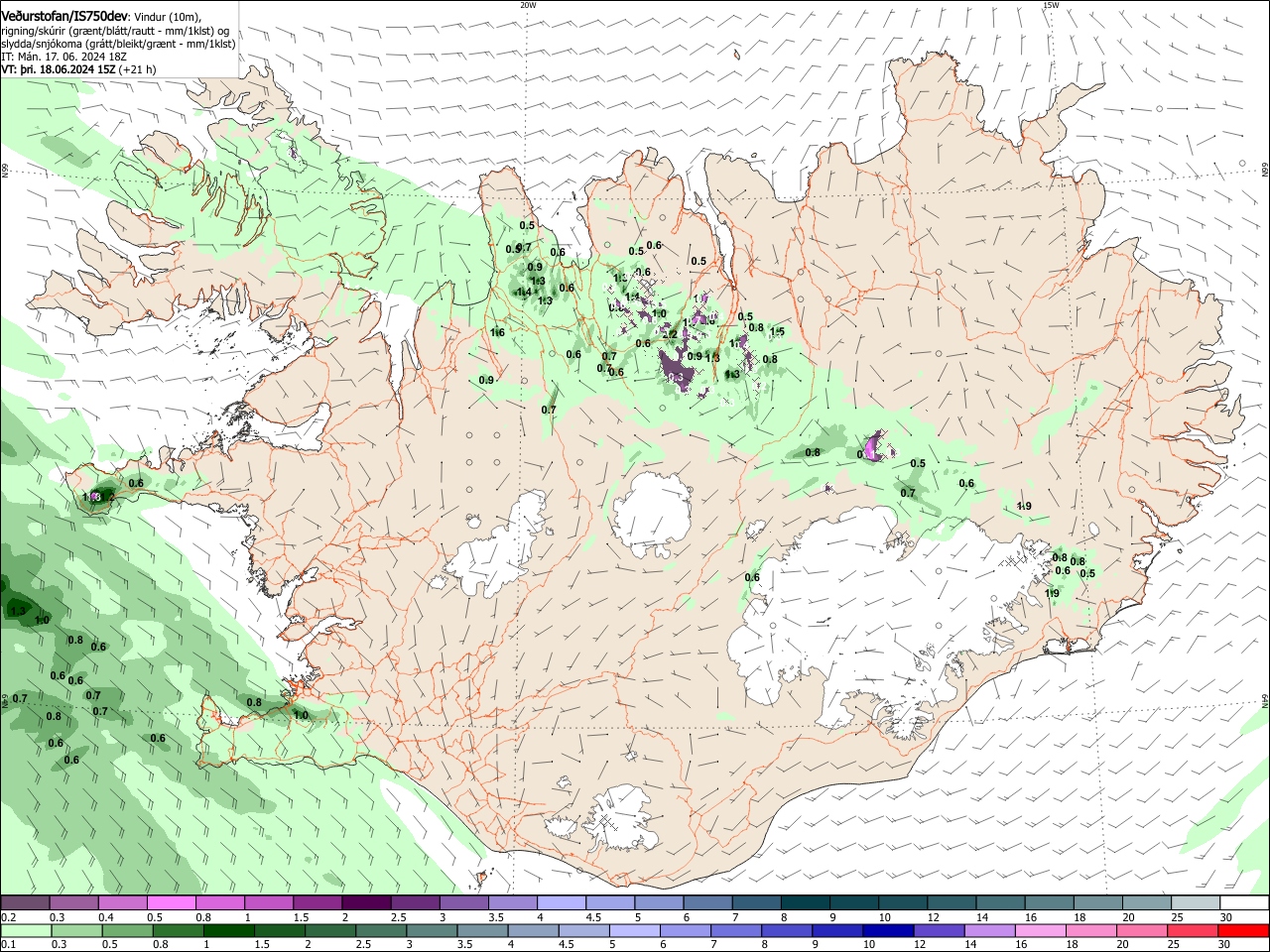The width and height of the screenshot is (1270, 952).
Task: Click the 0.2 label under the snow legend
Action: 8,917
